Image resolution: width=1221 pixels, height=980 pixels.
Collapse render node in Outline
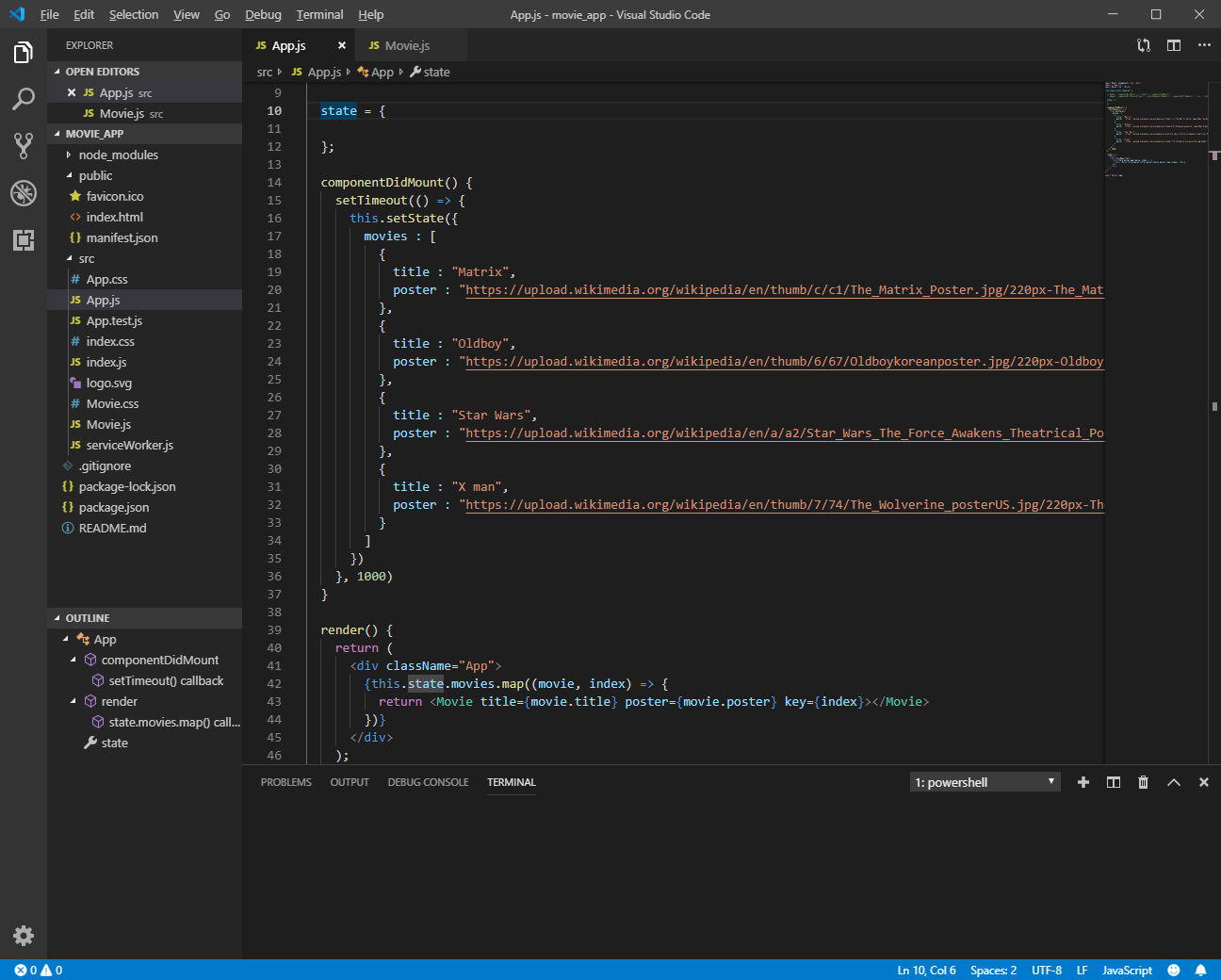73,701
